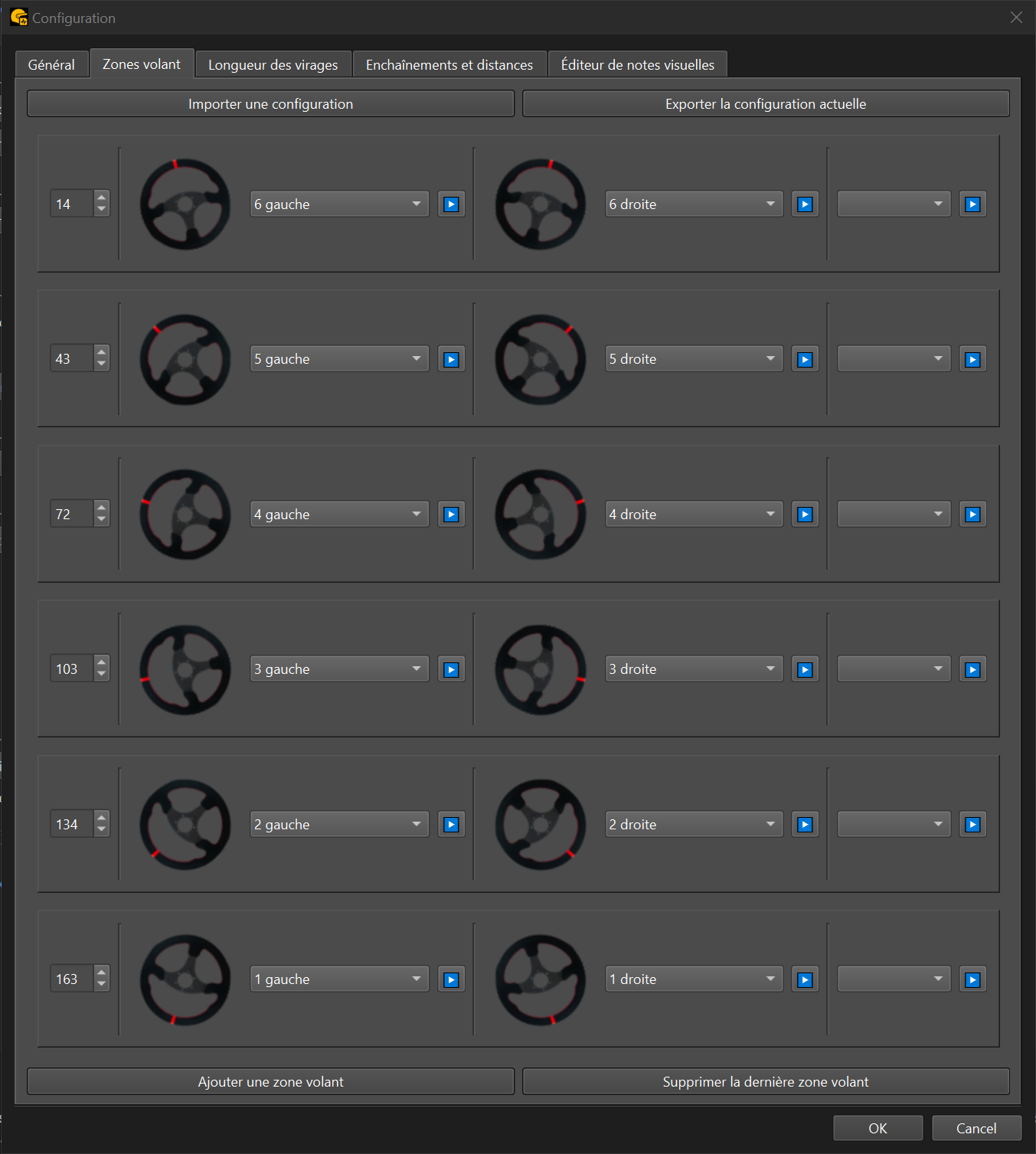Click the steering wheel image beside 3 droite
The height and width of the screenshot is (1154, 1036).
tap(541, 670)
